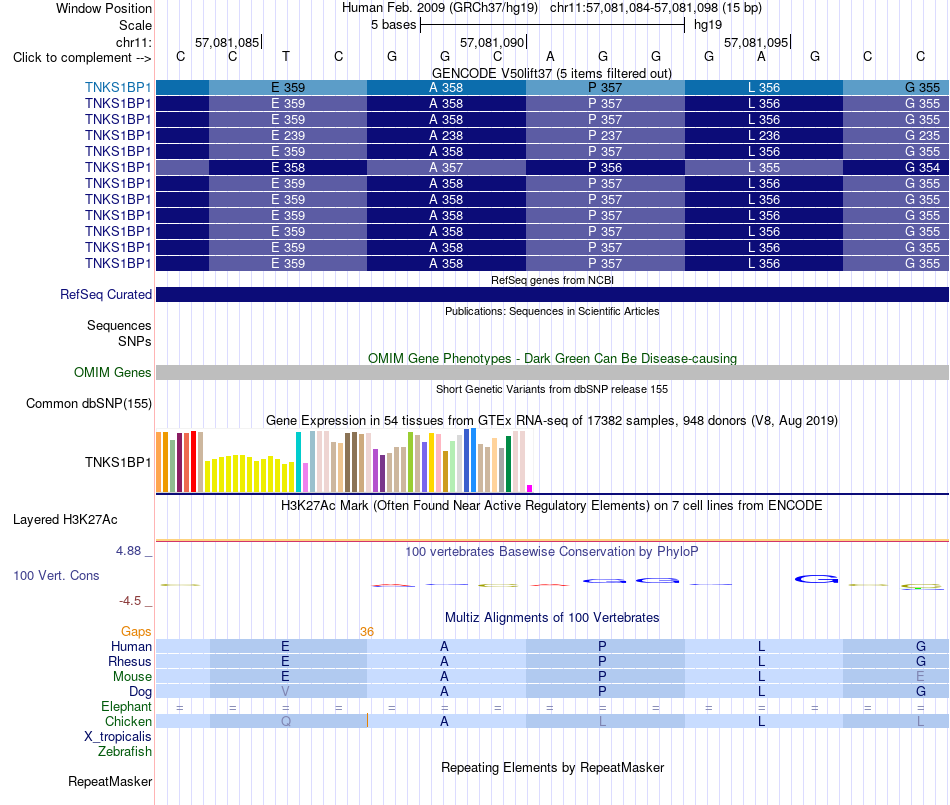Click the T base in sequence row
This screenshot has height=805, width=950.
[x=286, y=56]
